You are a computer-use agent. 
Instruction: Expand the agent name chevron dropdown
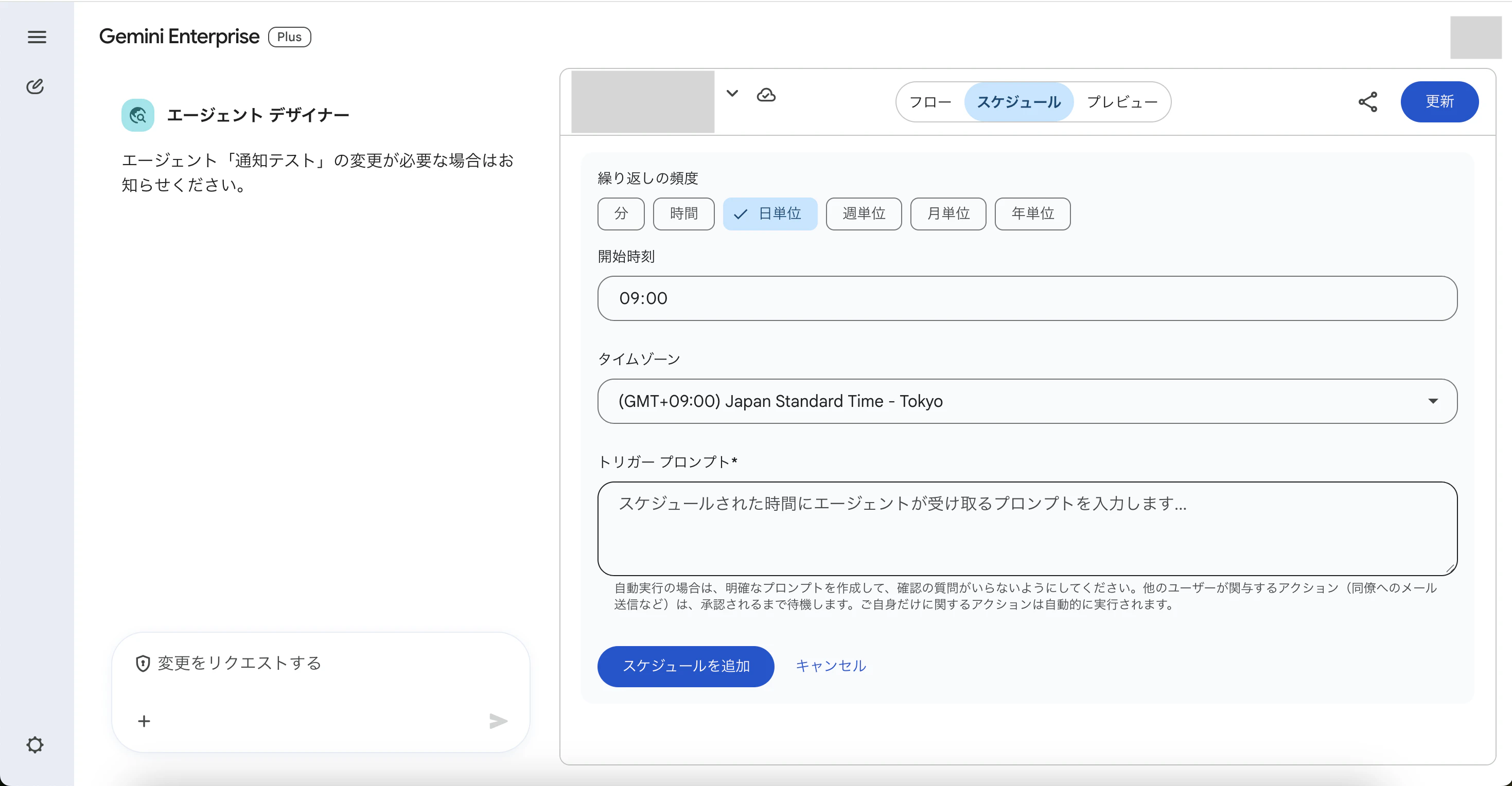point(732,93)
